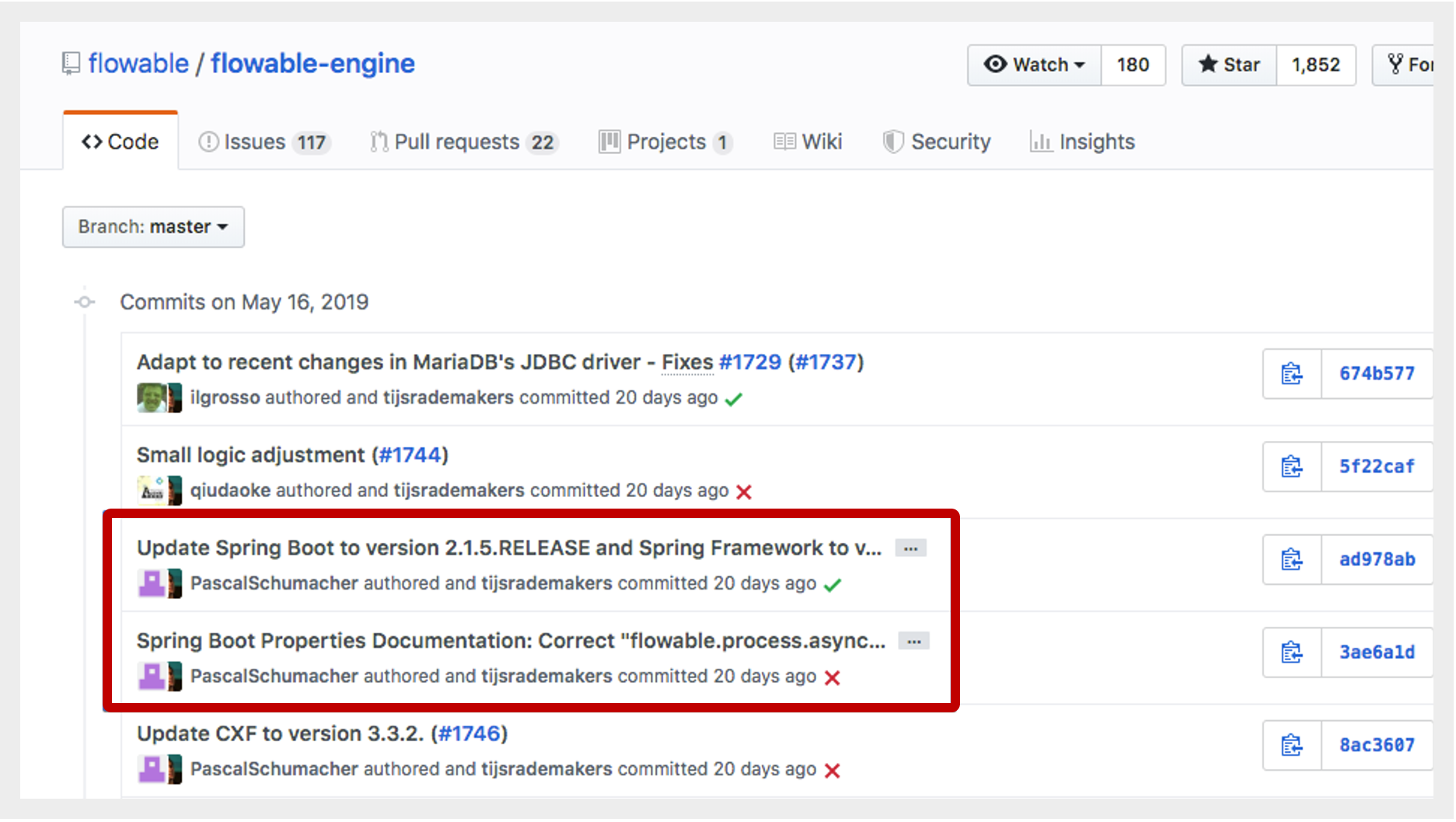The image size is (1456, 822).
Task: Open the flowable-engine repository link
Action: point(312,63)
